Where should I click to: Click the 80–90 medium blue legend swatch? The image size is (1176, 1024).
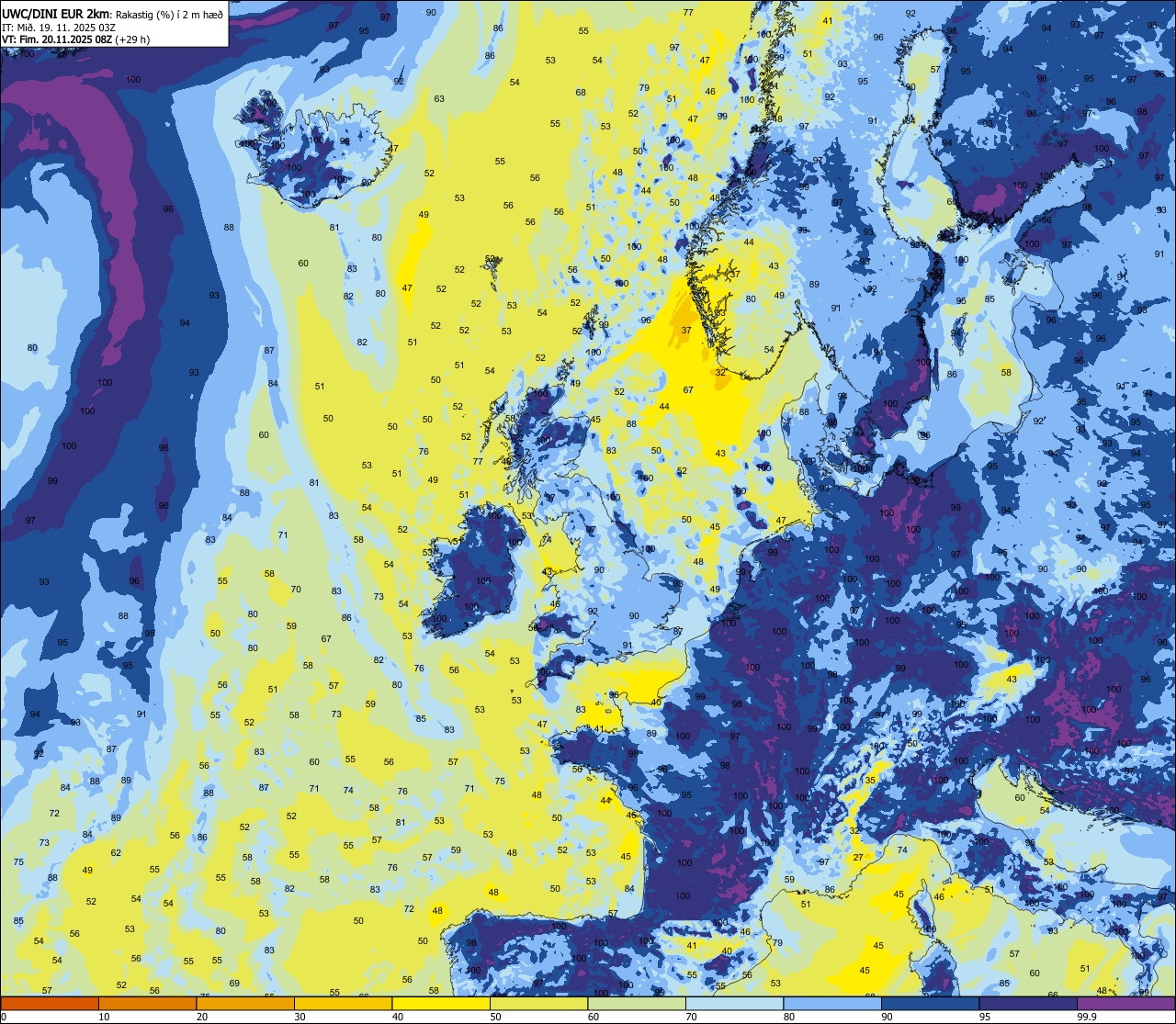(832, 1004)
